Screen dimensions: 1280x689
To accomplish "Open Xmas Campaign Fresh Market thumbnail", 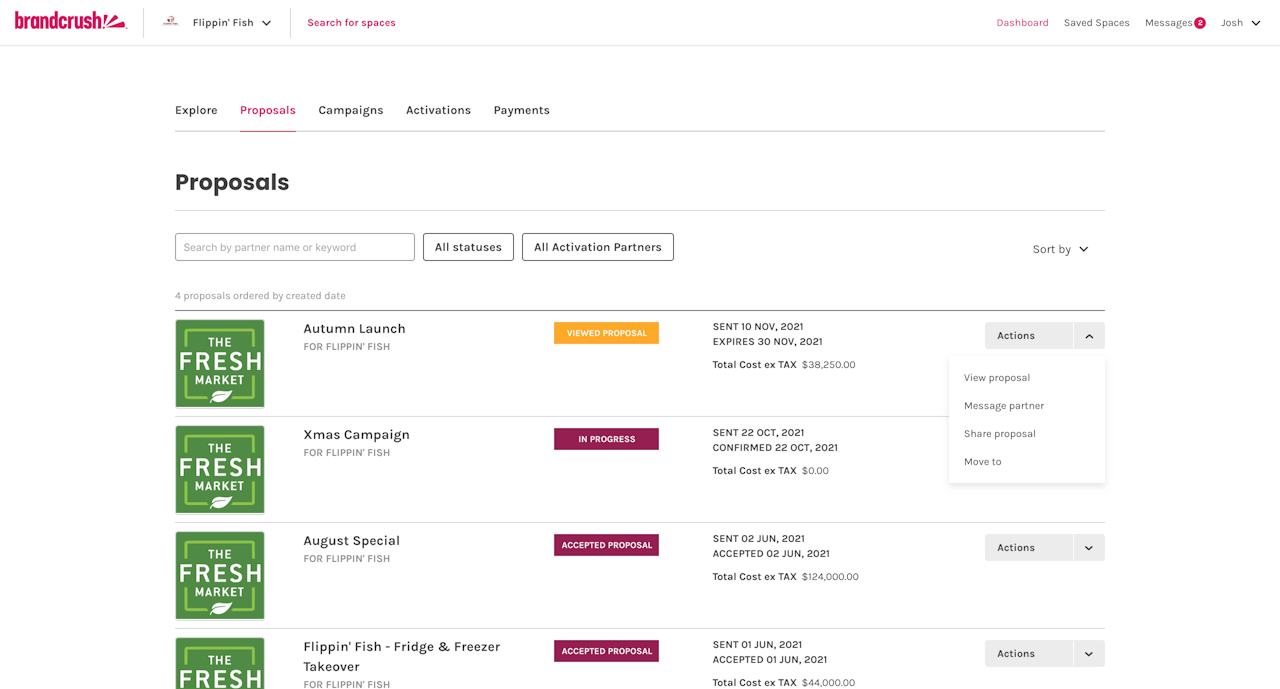I will [x=220, y=469].
